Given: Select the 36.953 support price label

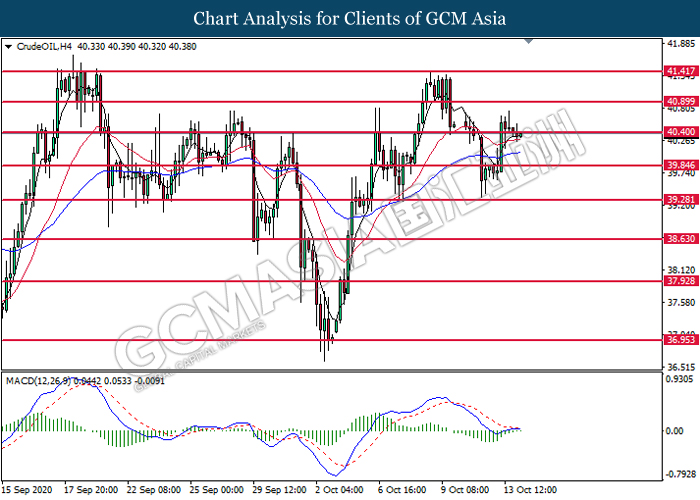Looking at the screenshot, I should click(x=681, y=340).
